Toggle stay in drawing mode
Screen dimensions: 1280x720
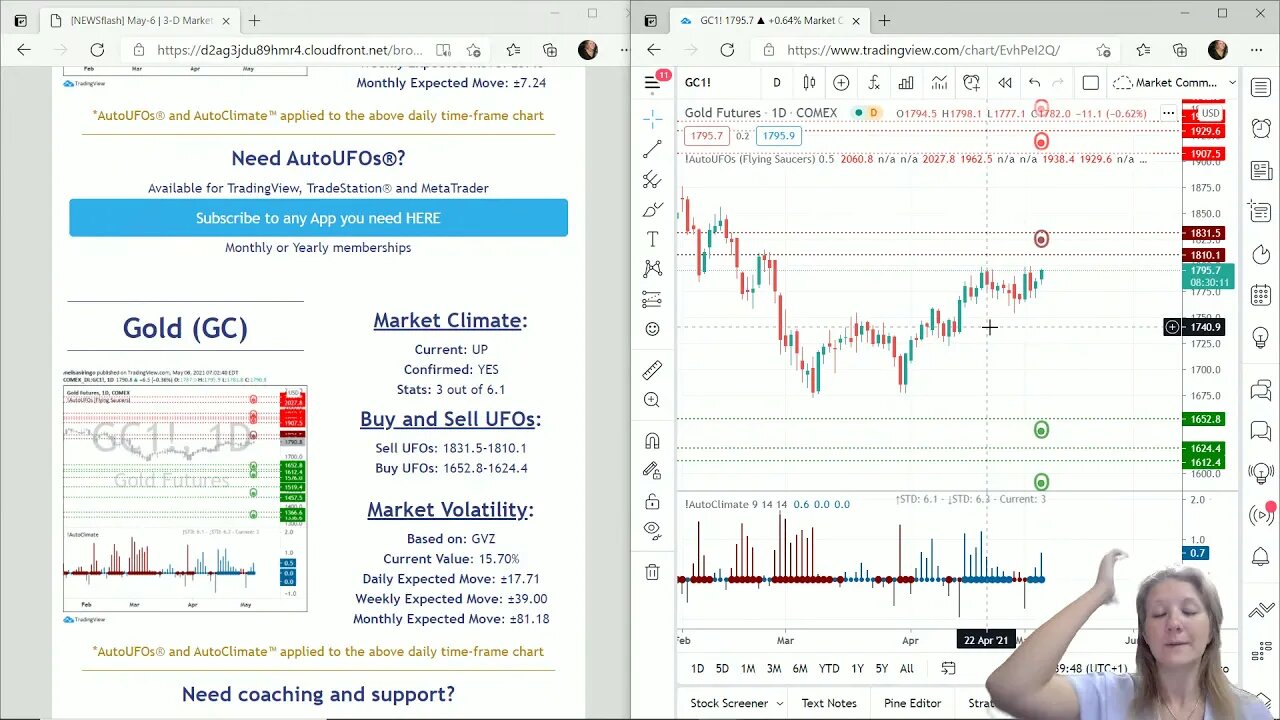pos(652,470)
